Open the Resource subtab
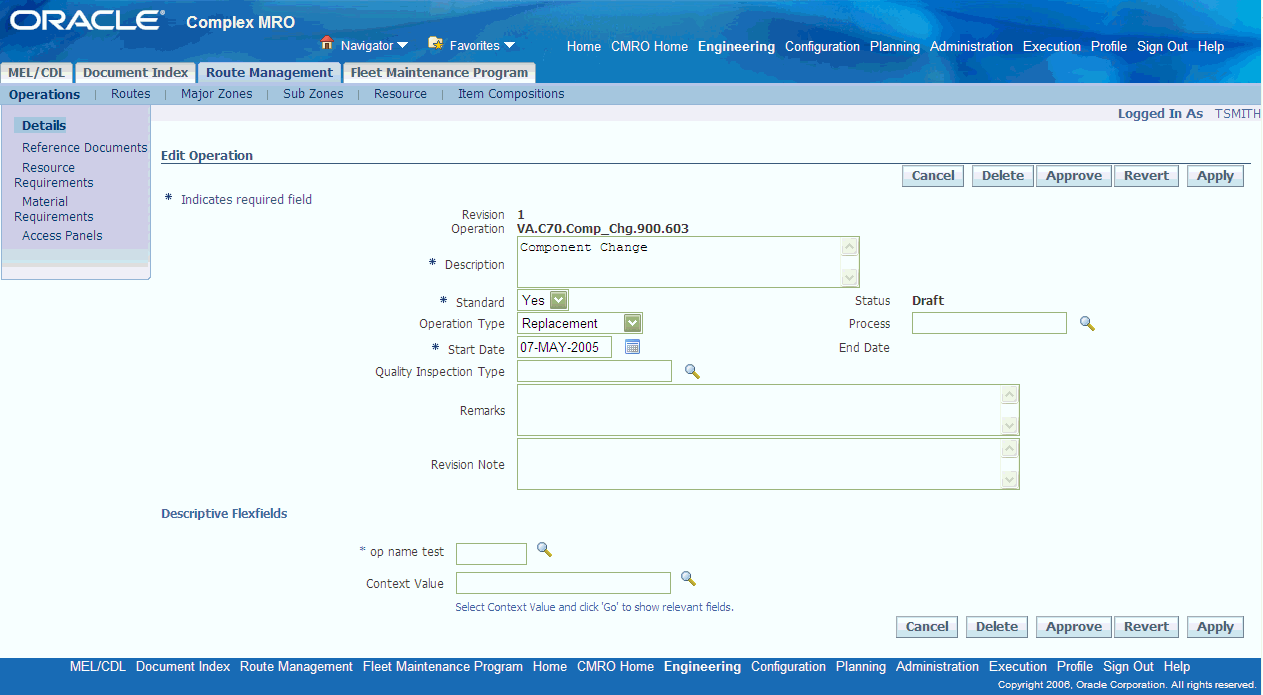 [x=400, y=94]
